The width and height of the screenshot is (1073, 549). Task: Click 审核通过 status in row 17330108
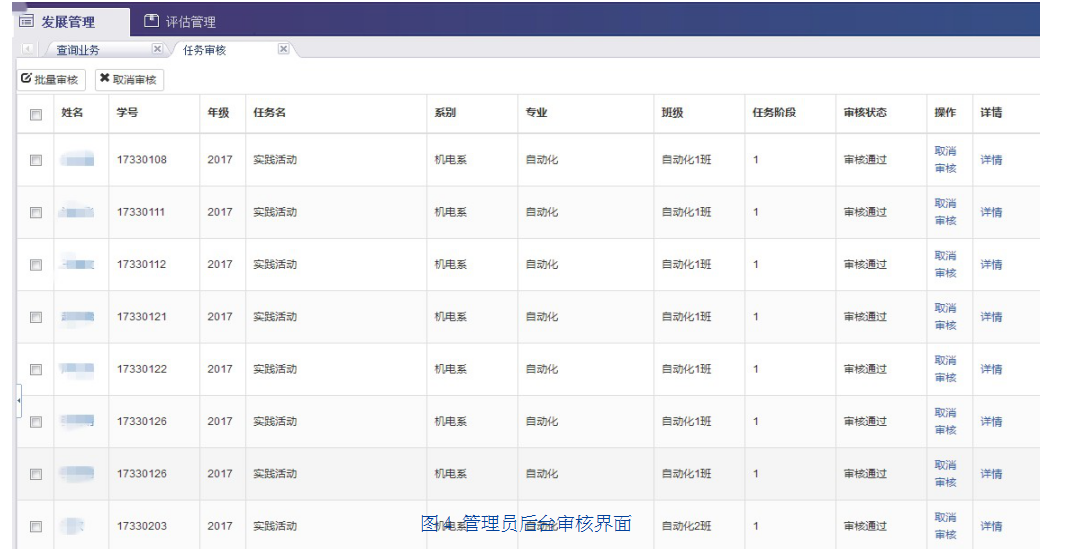[x=865, y=159]
